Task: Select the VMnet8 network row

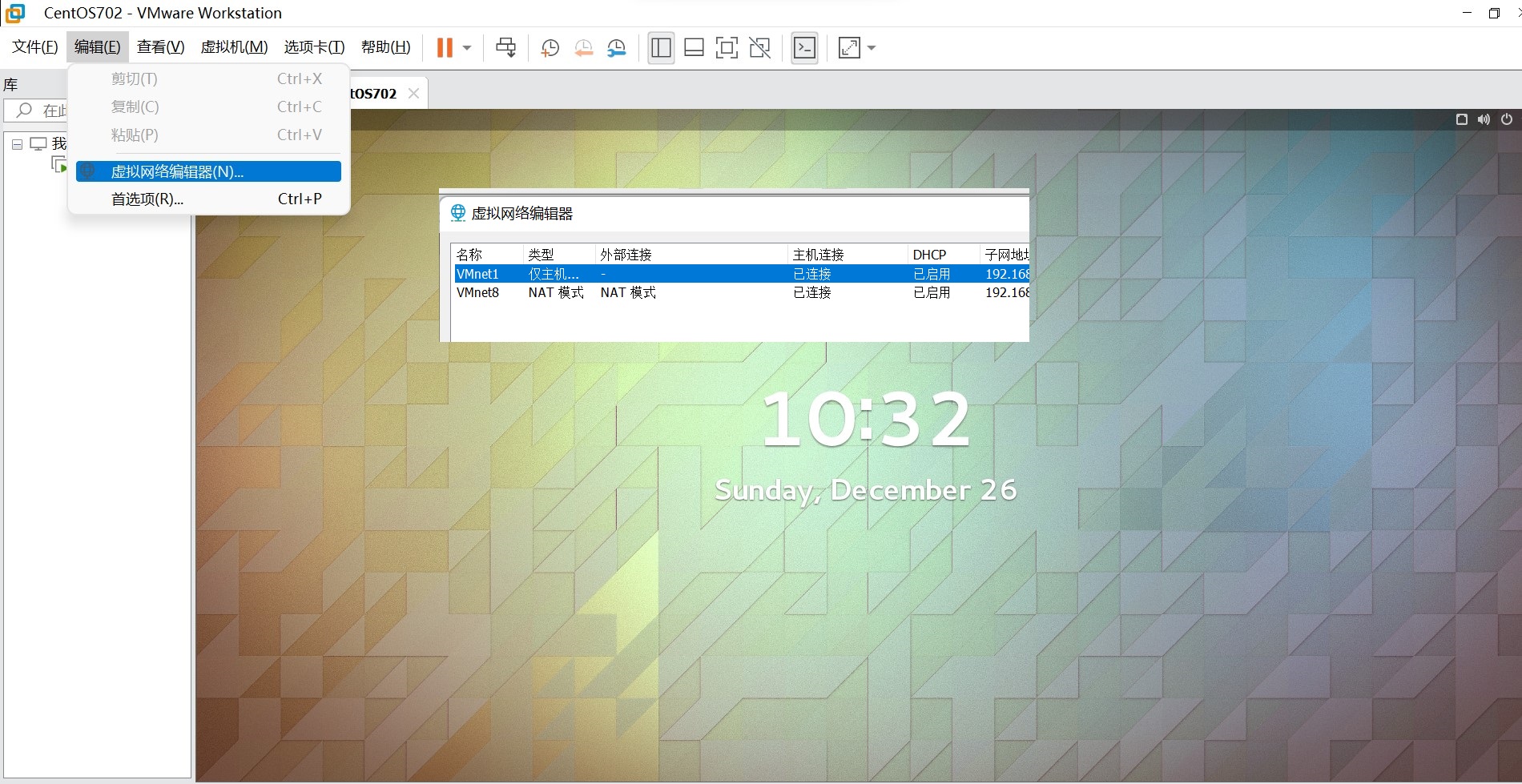Action: [x=741, y=293]
